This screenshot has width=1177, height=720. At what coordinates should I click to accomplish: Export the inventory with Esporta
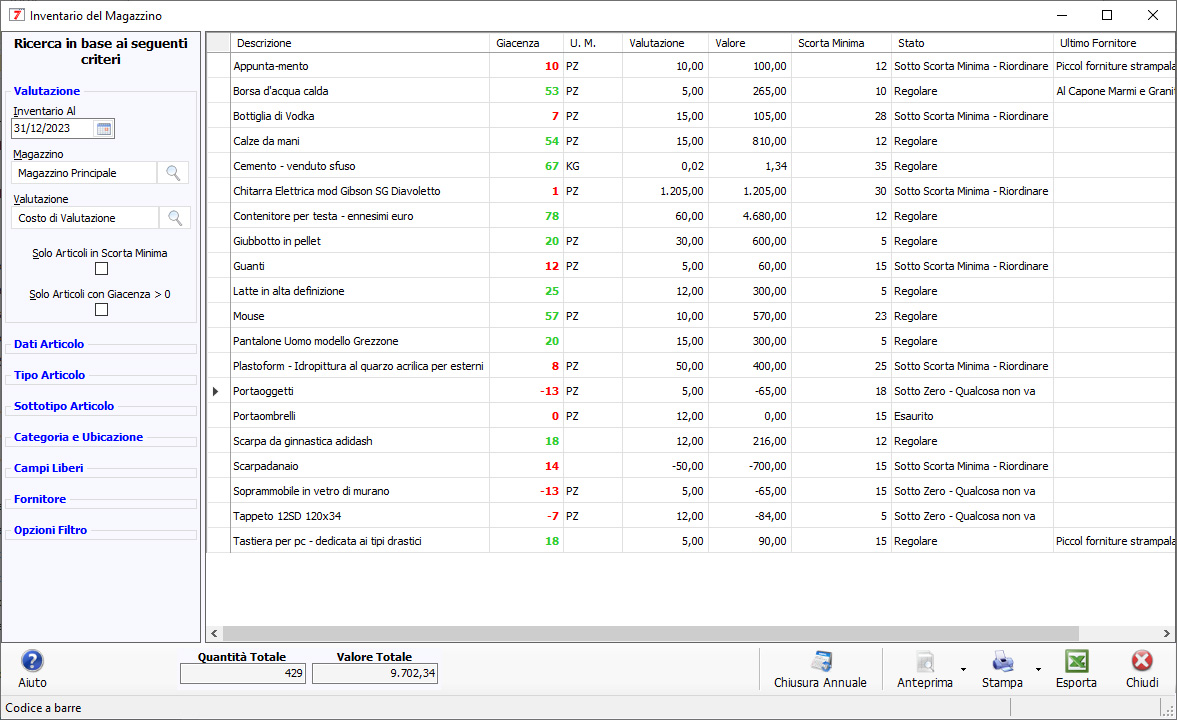(x=1076, y=668)
